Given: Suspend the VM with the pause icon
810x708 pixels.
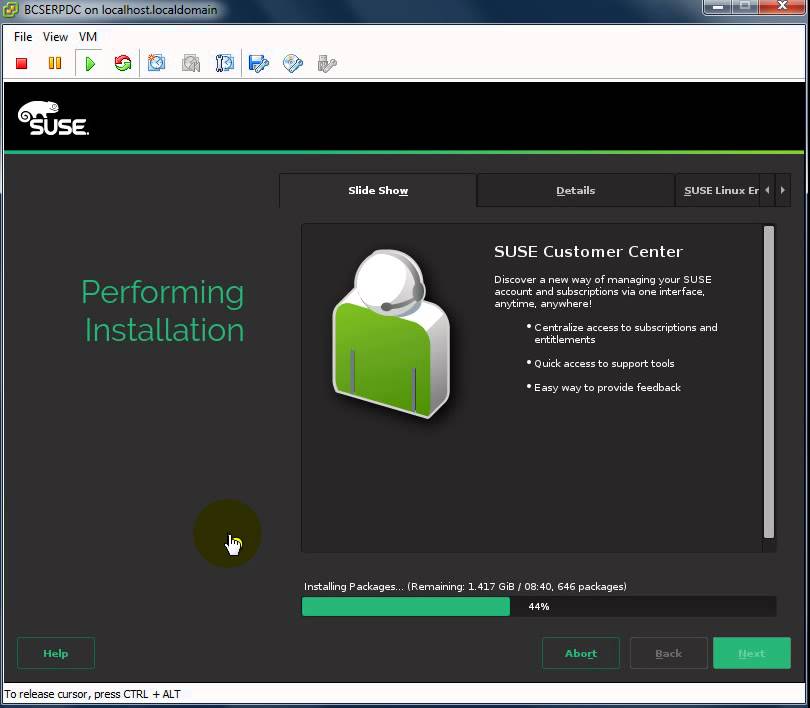Looking at the screenshot, I should 55,63.
